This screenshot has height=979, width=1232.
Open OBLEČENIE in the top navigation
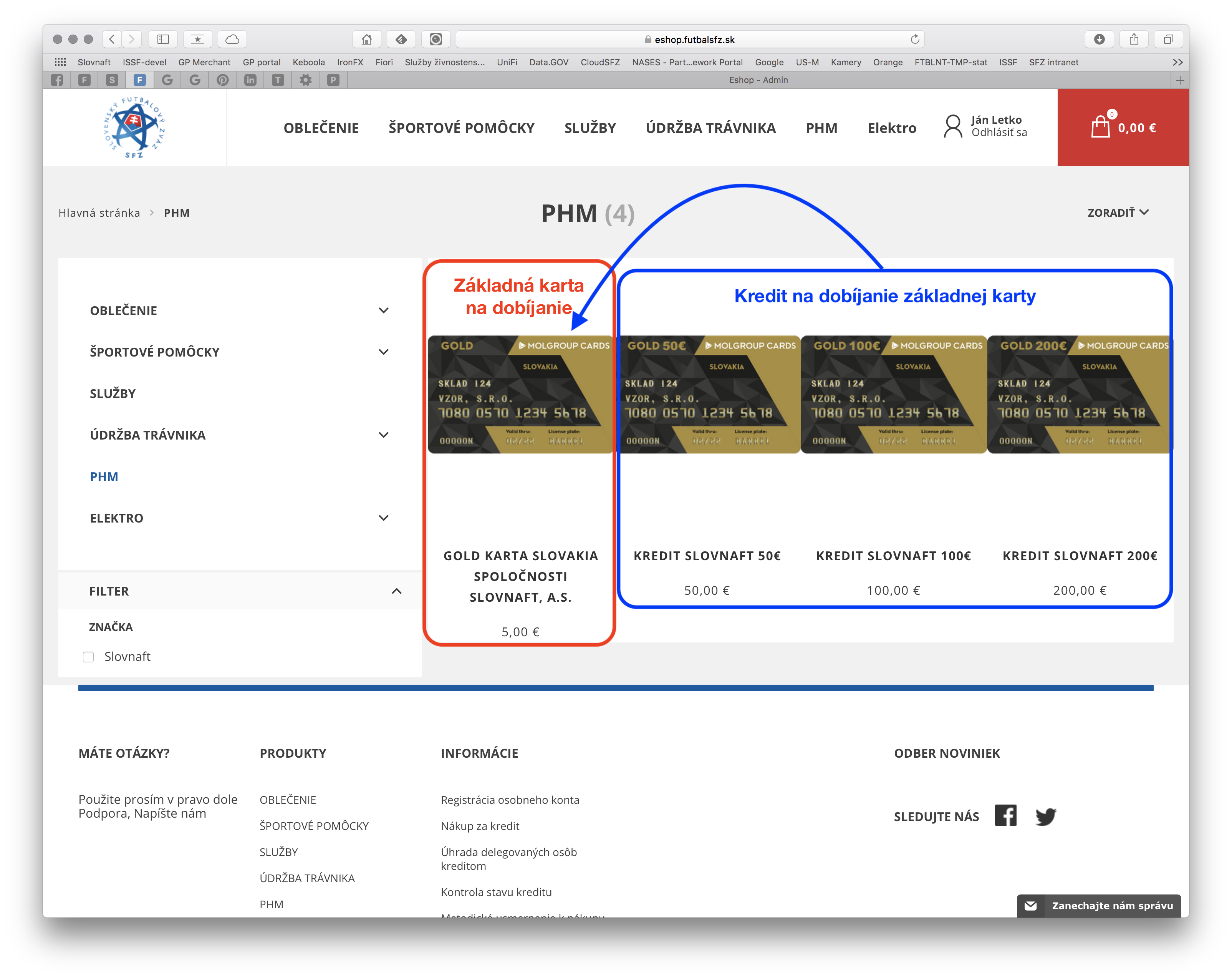(321, 128)
